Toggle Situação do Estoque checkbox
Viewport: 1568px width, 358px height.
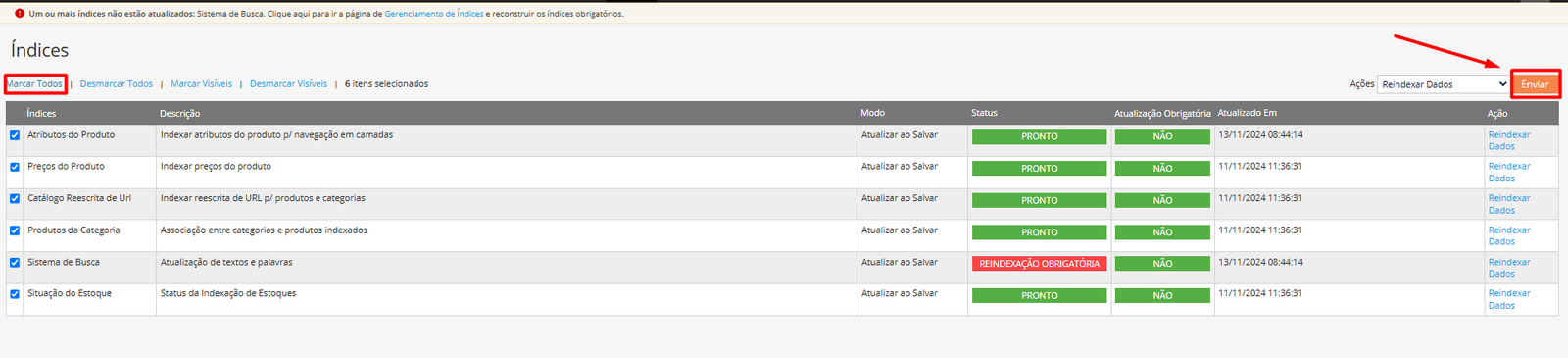(15, 294)
